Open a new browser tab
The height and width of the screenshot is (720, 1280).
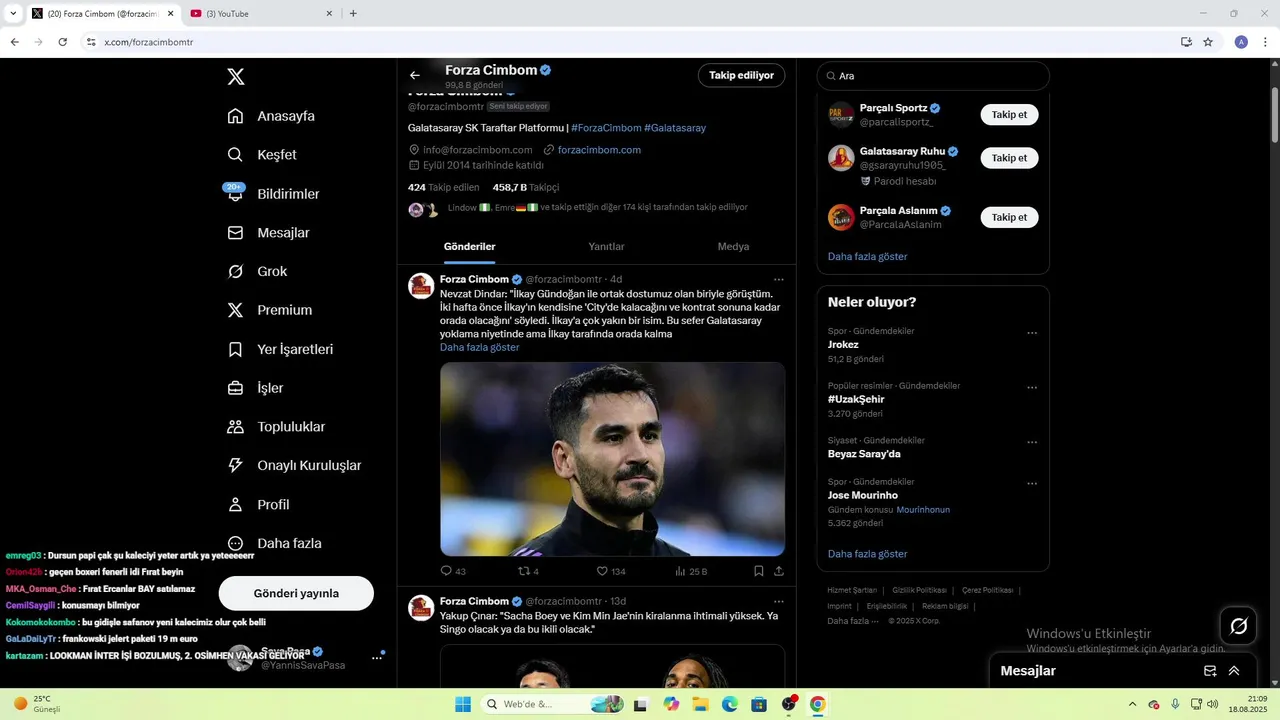coord(353,14)
